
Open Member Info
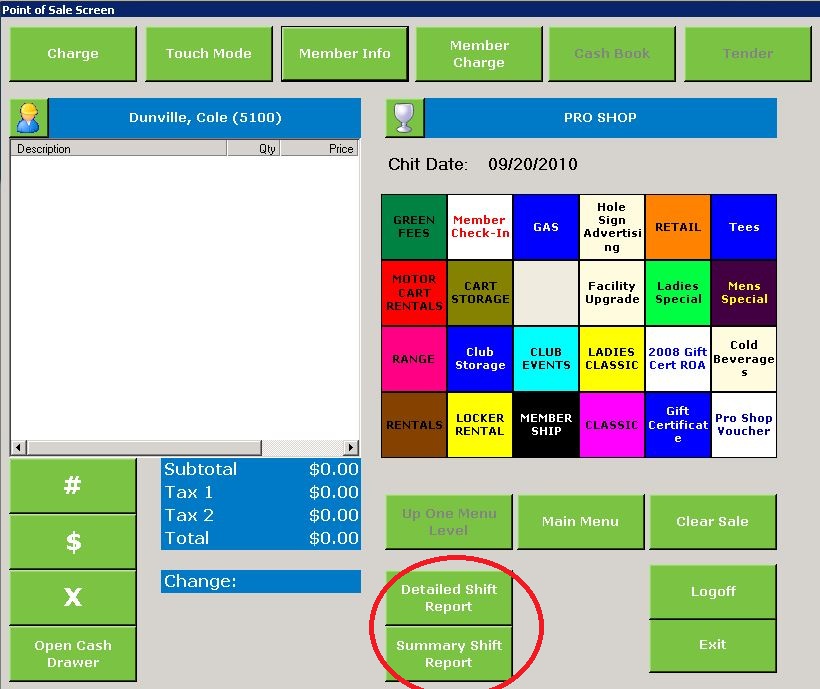[344, 53]
